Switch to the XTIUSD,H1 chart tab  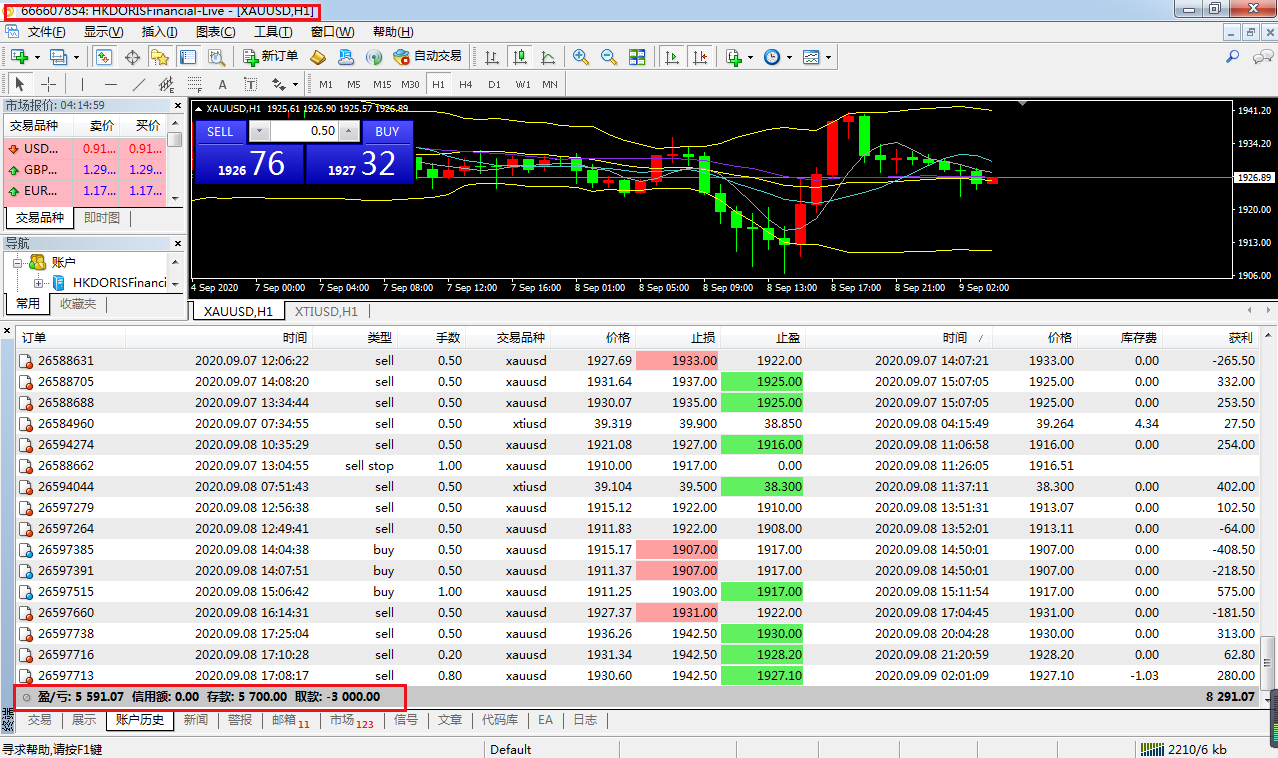point(325,311)
